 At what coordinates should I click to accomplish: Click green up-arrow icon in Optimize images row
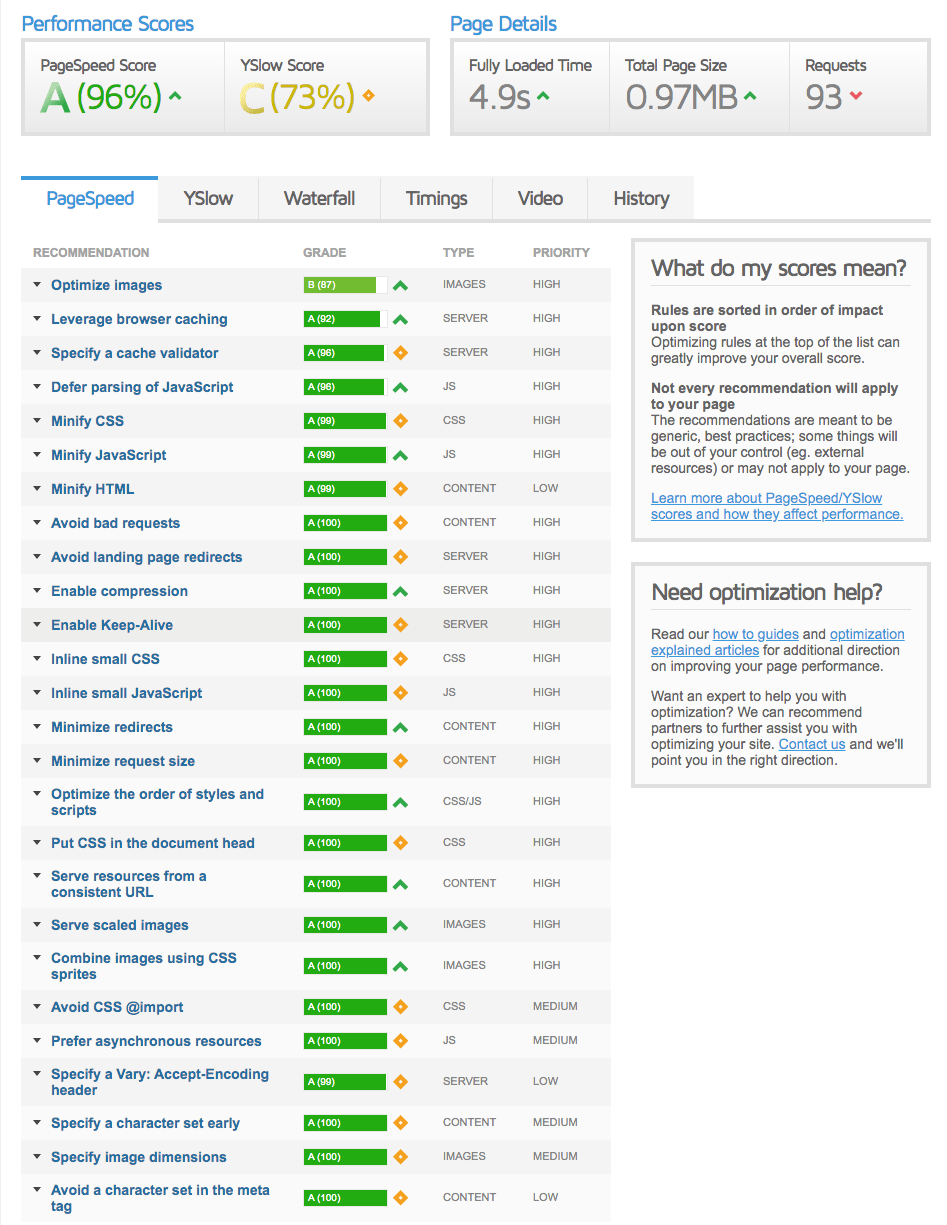tap(400, 286)
